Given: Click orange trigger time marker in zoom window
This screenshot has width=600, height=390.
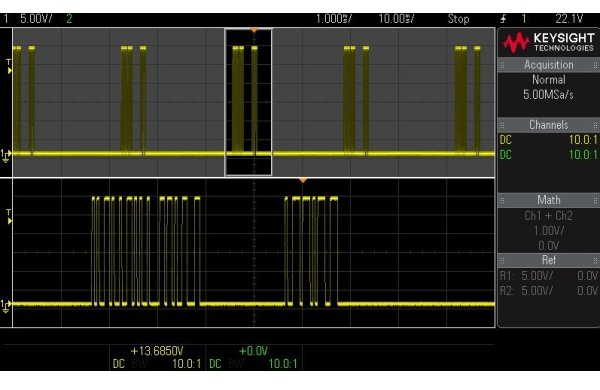Looking at the screenshot, I should pos(303,180).
